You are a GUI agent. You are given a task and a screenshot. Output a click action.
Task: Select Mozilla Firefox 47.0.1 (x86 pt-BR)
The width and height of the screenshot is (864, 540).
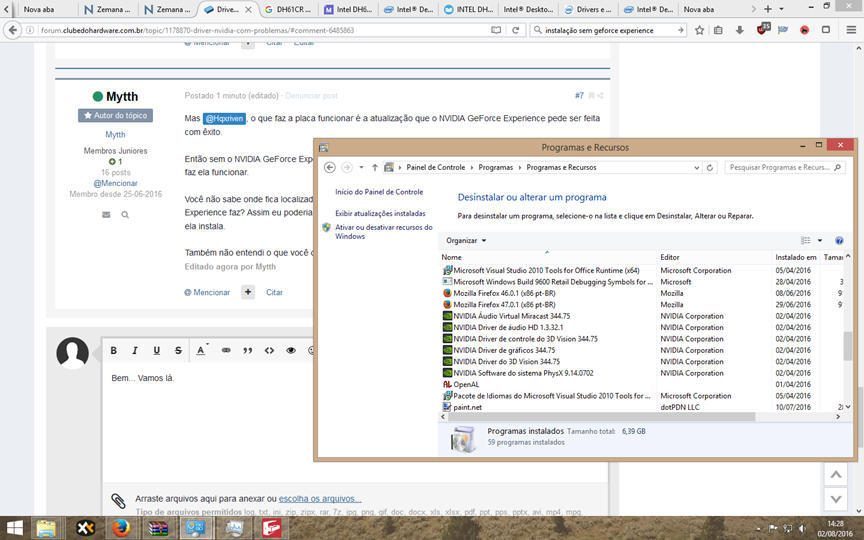click(x=642, y=305)
